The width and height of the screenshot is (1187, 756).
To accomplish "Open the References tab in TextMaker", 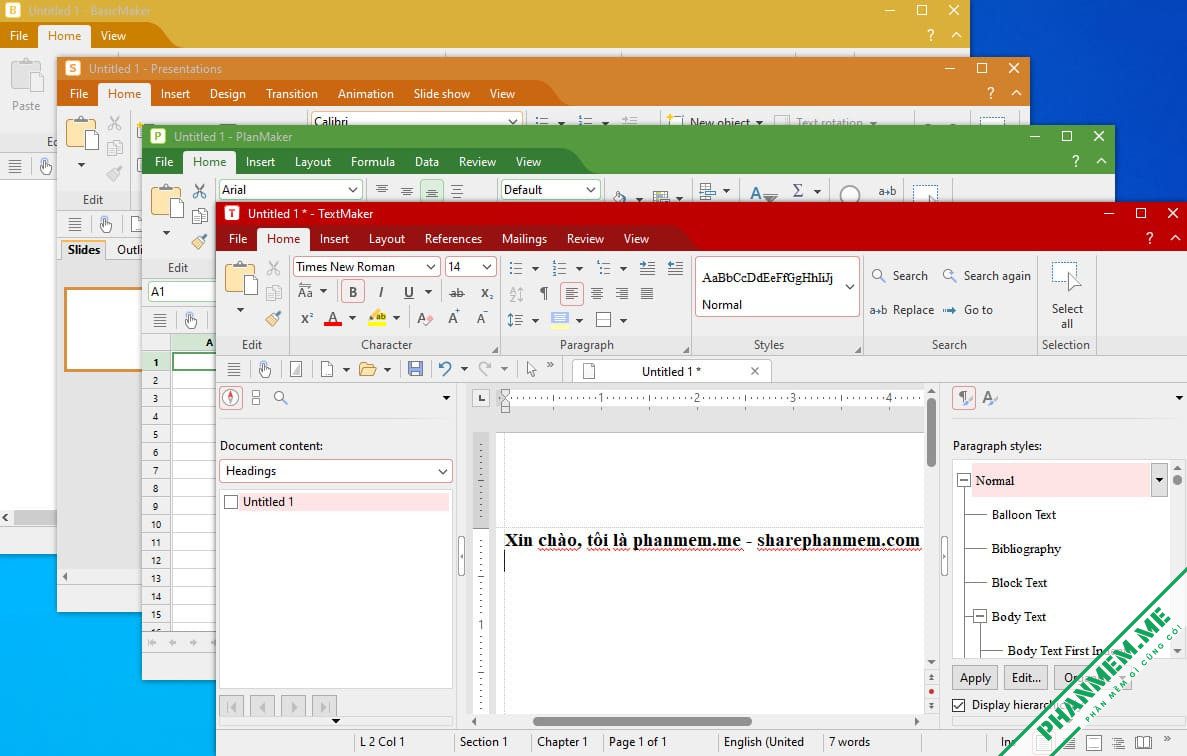I will coord(453,238).
